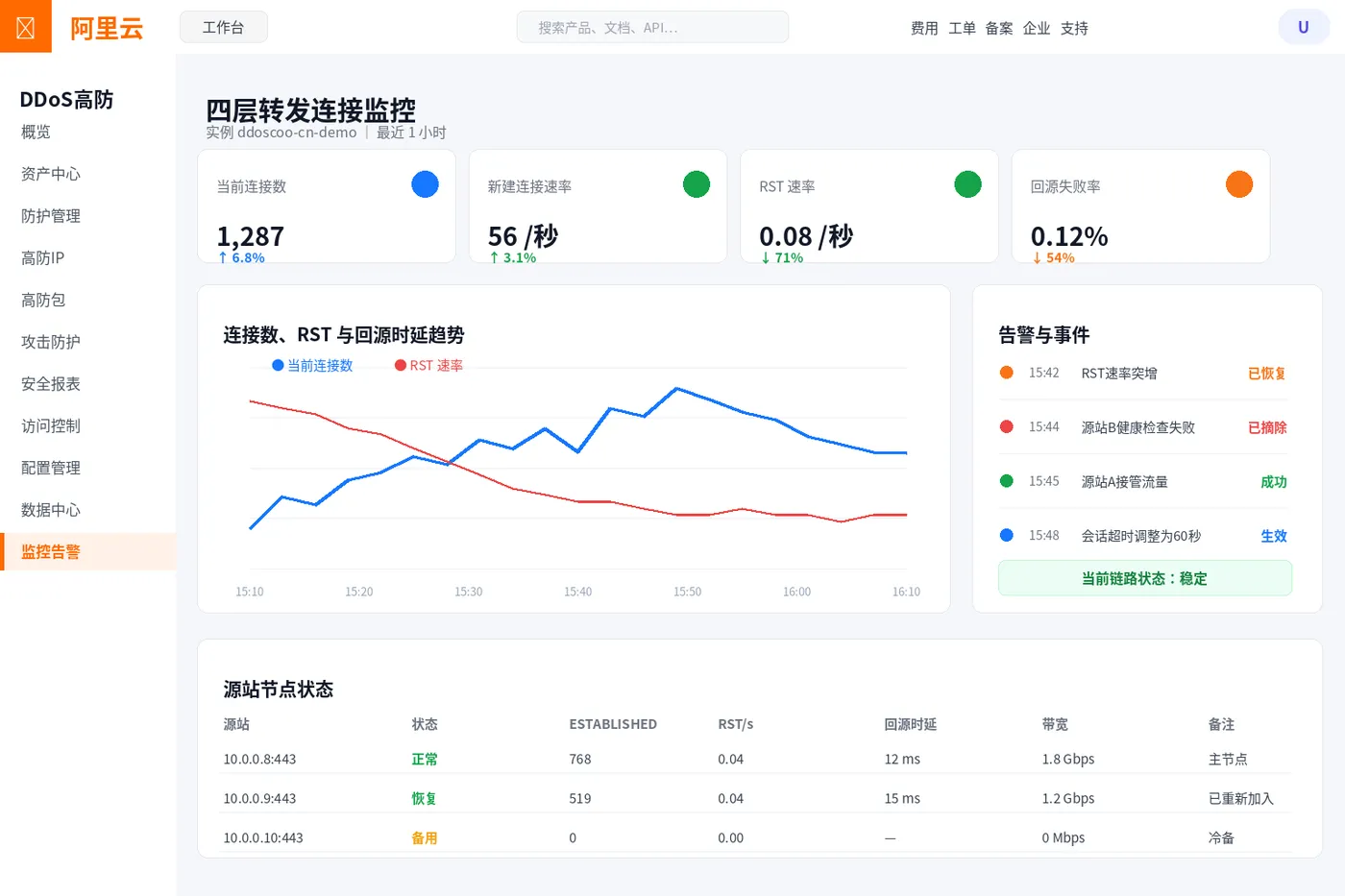
Task: Click the 实例 ddoscoo-cn-demo instance label
Action: [281, 133]
